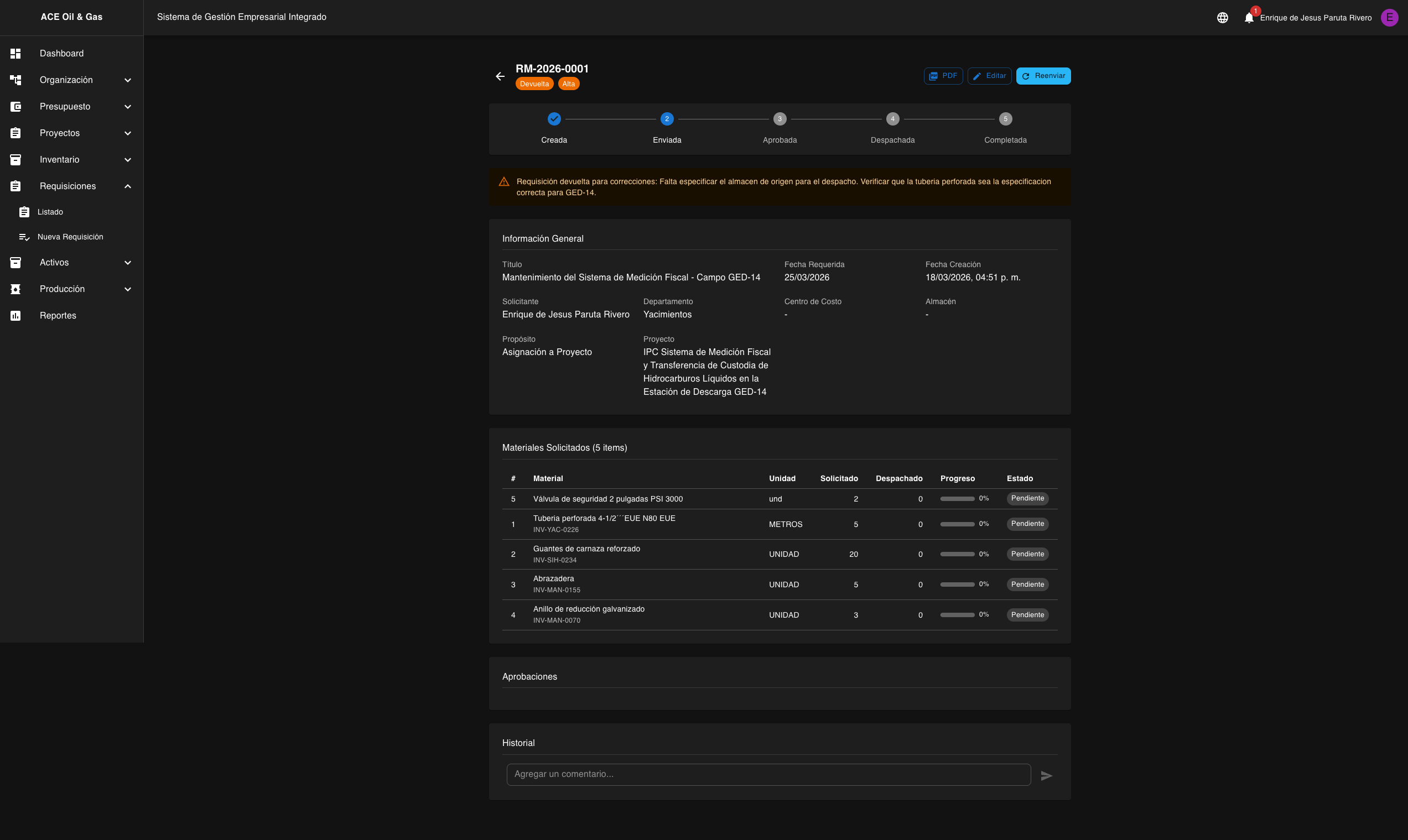Click the Reenviar button
The height and width of the screenshot is (840, 1408).
[1043, 76]
